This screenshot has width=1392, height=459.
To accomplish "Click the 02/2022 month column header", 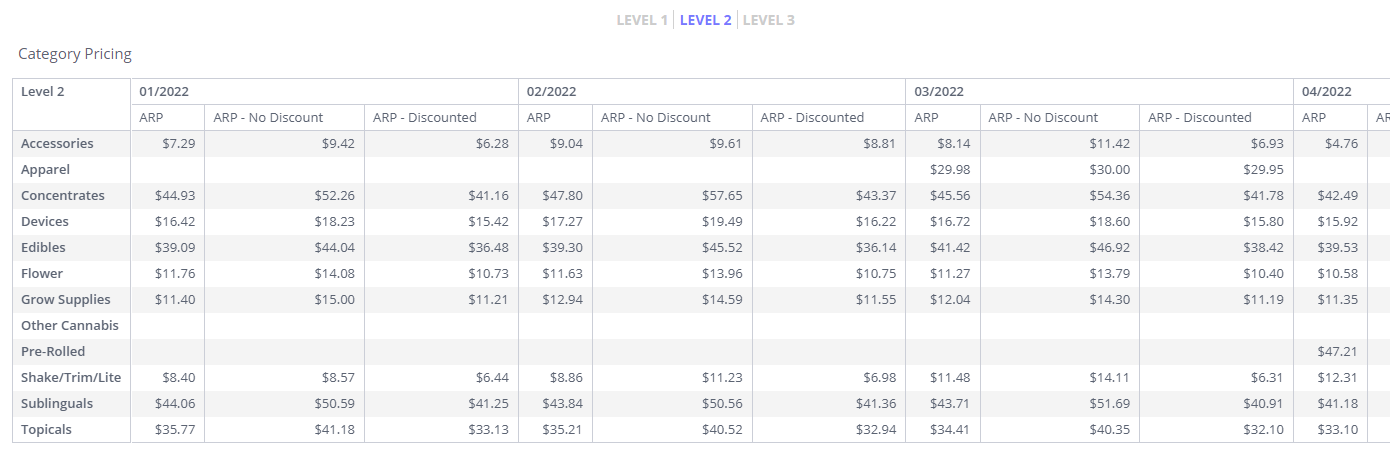I will 552,92.
